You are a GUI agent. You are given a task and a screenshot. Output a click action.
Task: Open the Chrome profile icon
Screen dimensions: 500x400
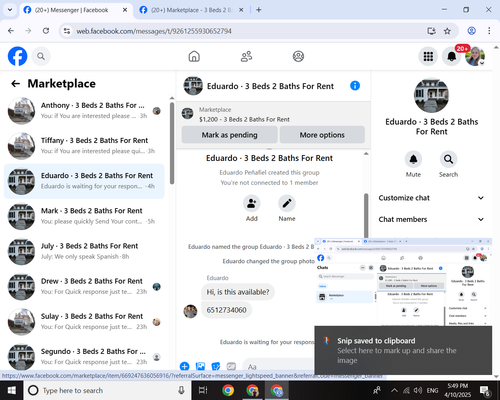(471, 31)
